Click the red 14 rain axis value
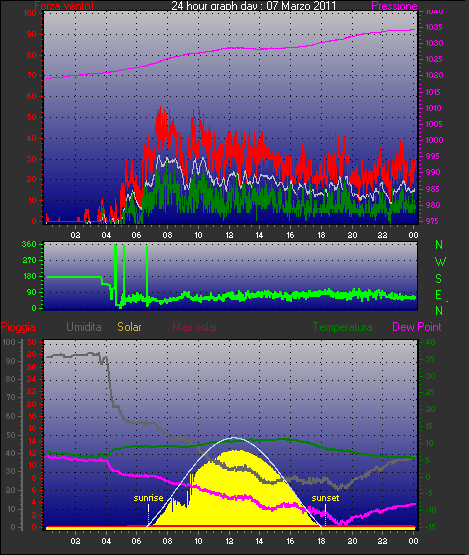The image size is (469, 555). [x=32, y=441]
